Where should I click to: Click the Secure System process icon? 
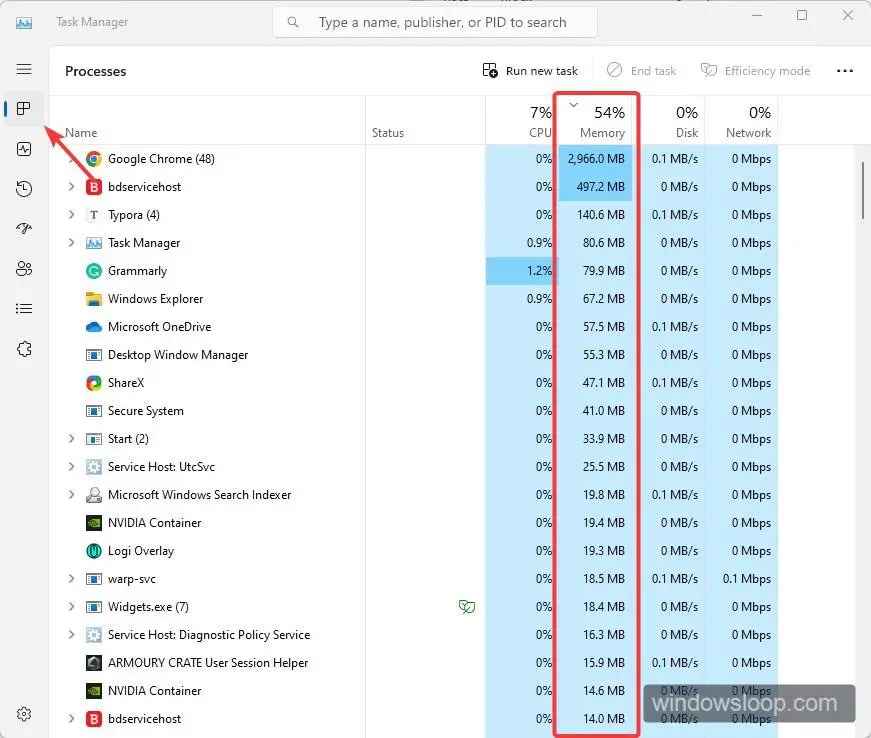click(x=94, y=411)
